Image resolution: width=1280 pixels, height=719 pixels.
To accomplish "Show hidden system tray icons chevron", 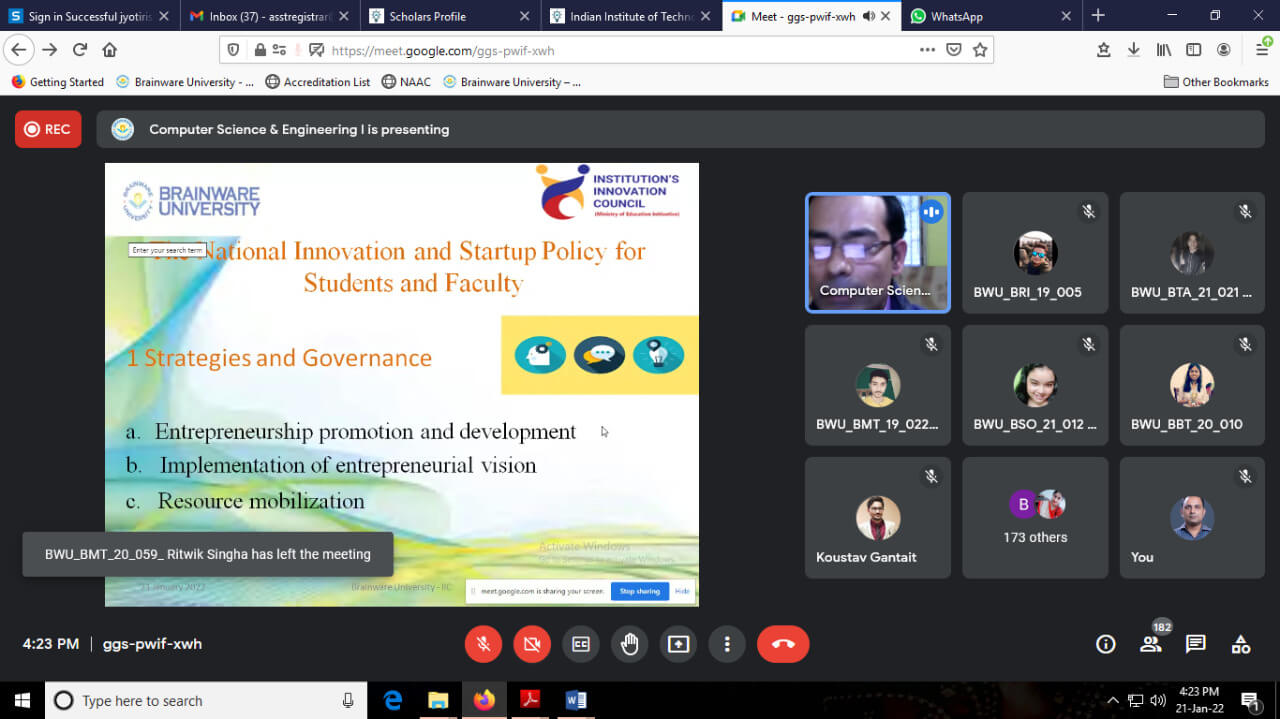I will pyautogui.click(x=1112, y=700).
